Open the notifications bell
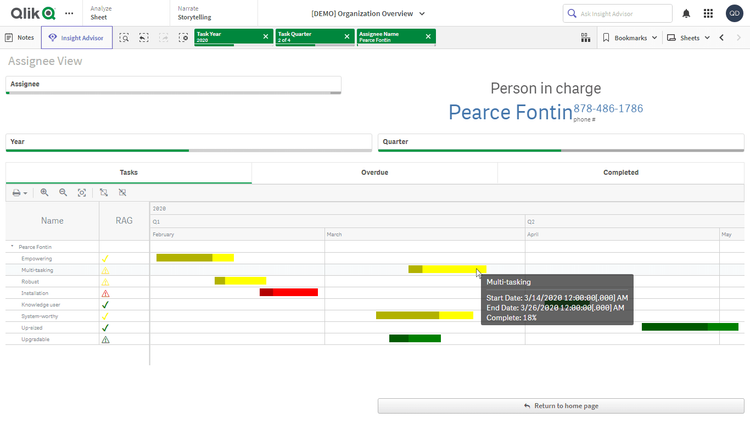The height and width of the screenshot is (422, 750). 686,13
